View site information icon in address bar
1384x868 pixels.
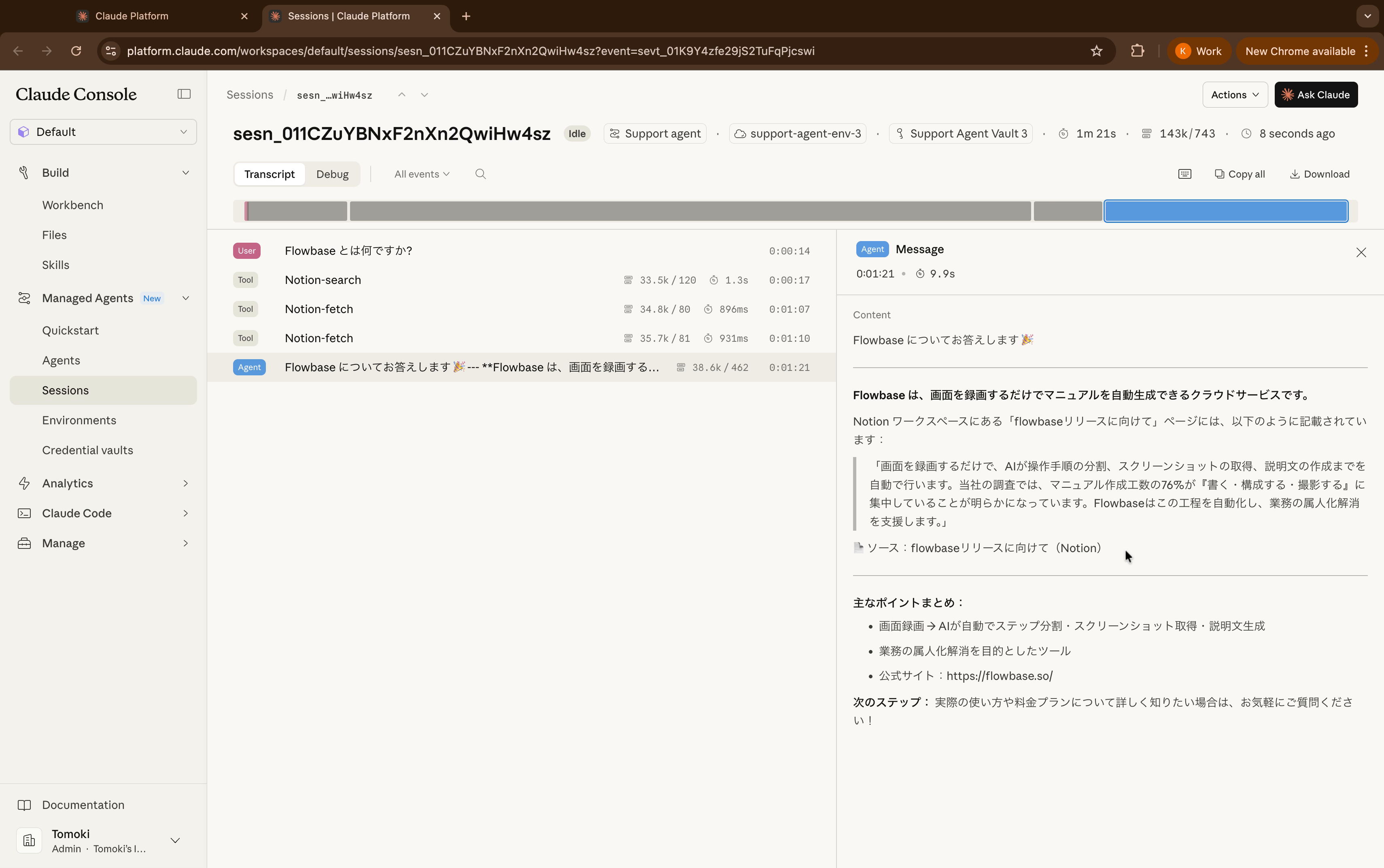[111, 51]
